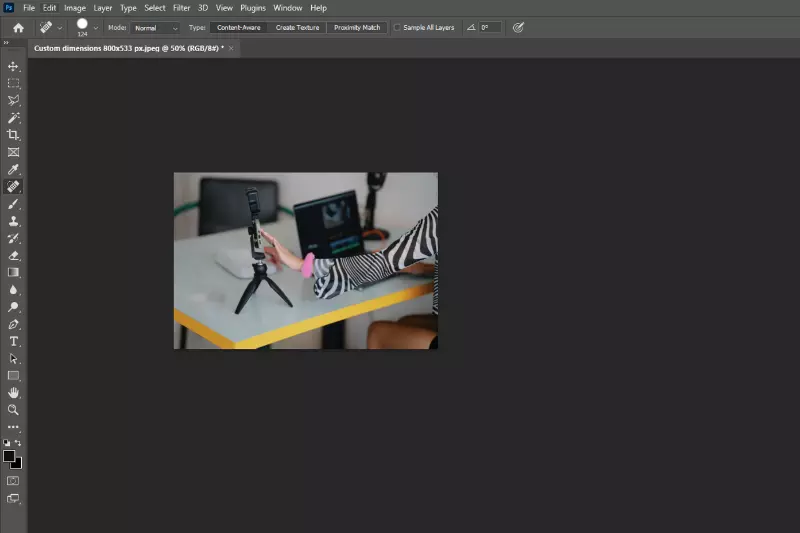Open the Window menu
800x533 pixels.
coord(288,8)
